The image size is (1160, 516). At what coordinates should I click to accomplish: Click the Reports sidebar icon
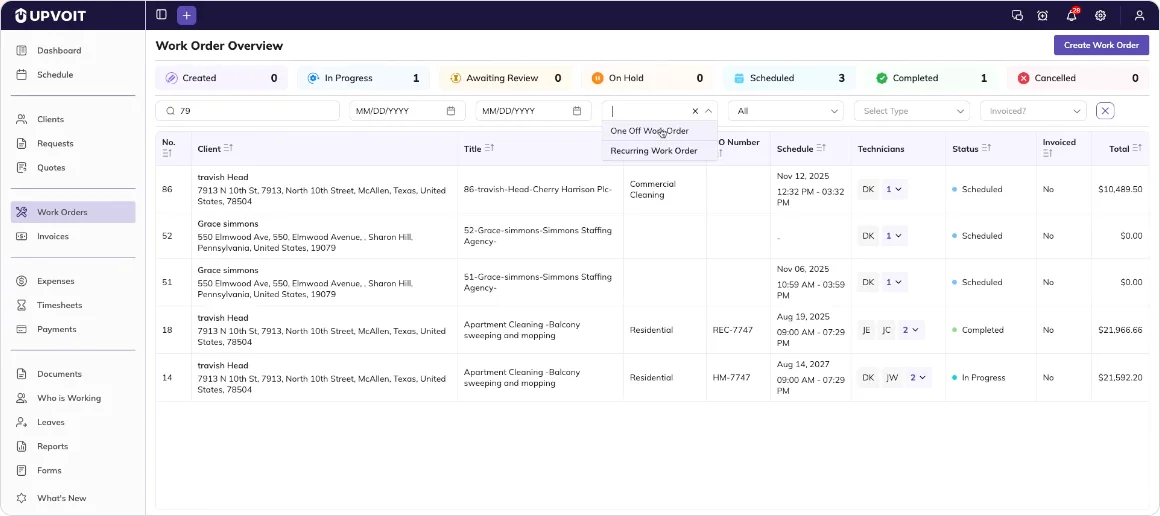point(21,446)
